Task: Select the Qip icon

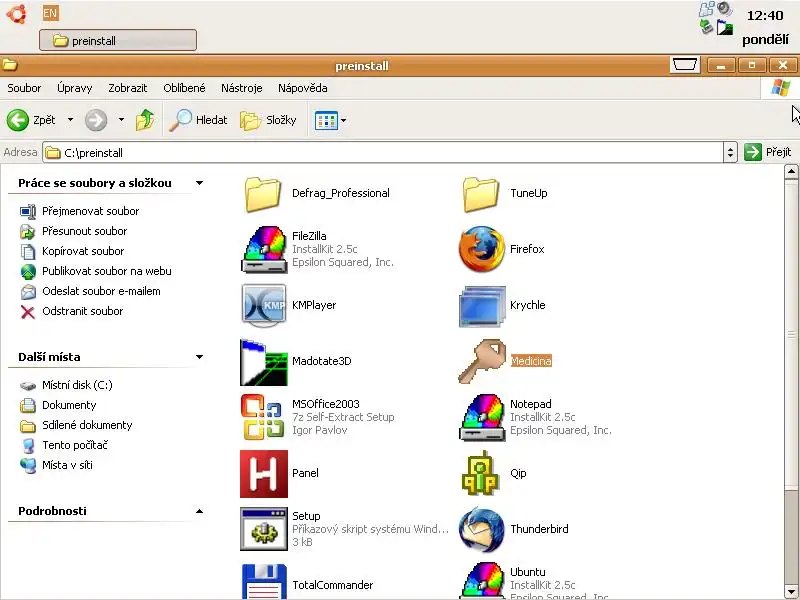Action: [482, 473]
